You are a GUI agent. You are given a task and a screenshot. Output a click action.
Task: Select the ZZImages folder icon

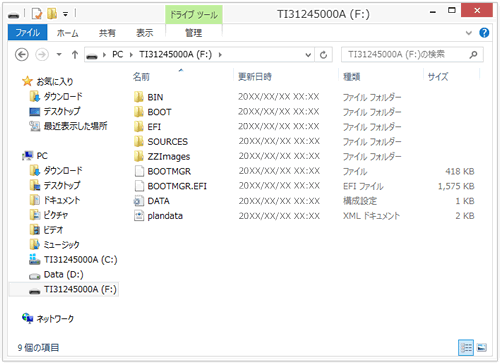click(x=139, y=156)
